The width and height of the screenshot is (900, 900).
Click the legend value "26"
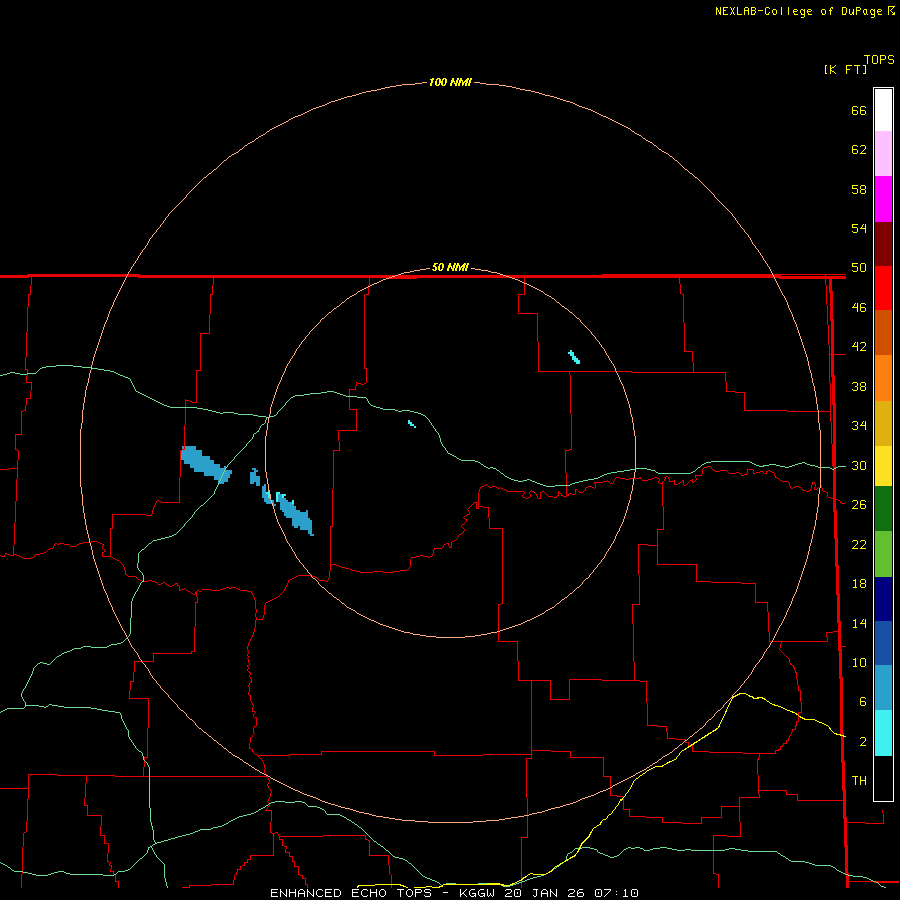tap(859, 505)
